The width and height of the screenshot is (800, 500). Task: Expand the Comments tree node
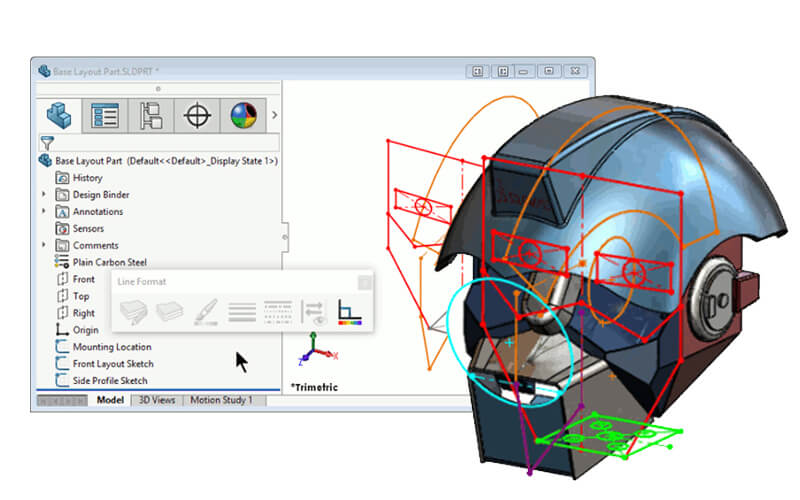(44, 245)
